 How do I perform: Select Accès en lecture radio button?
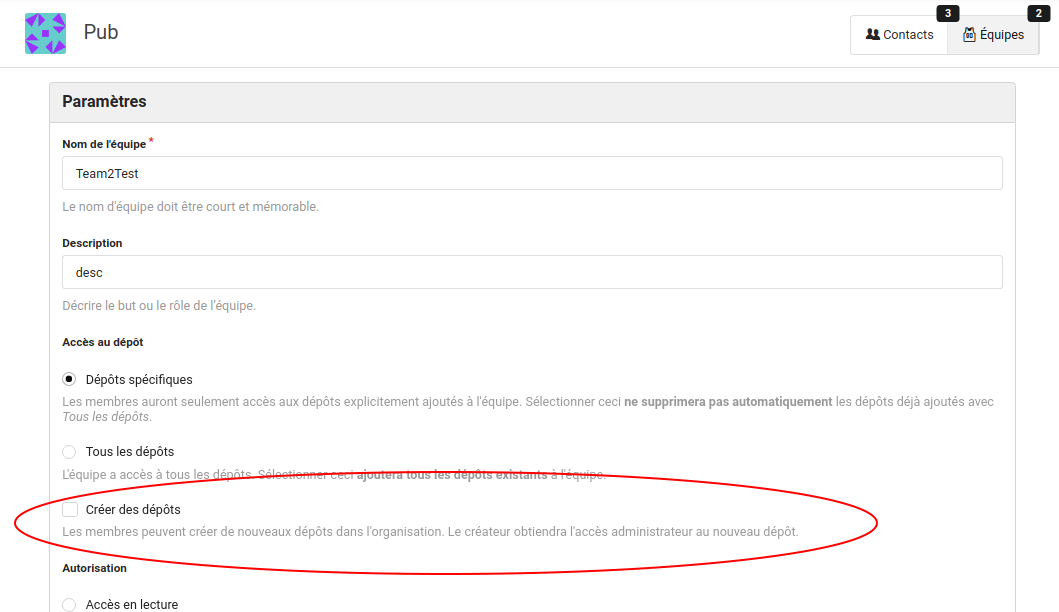pyautogui.click(x=69, y=605)
